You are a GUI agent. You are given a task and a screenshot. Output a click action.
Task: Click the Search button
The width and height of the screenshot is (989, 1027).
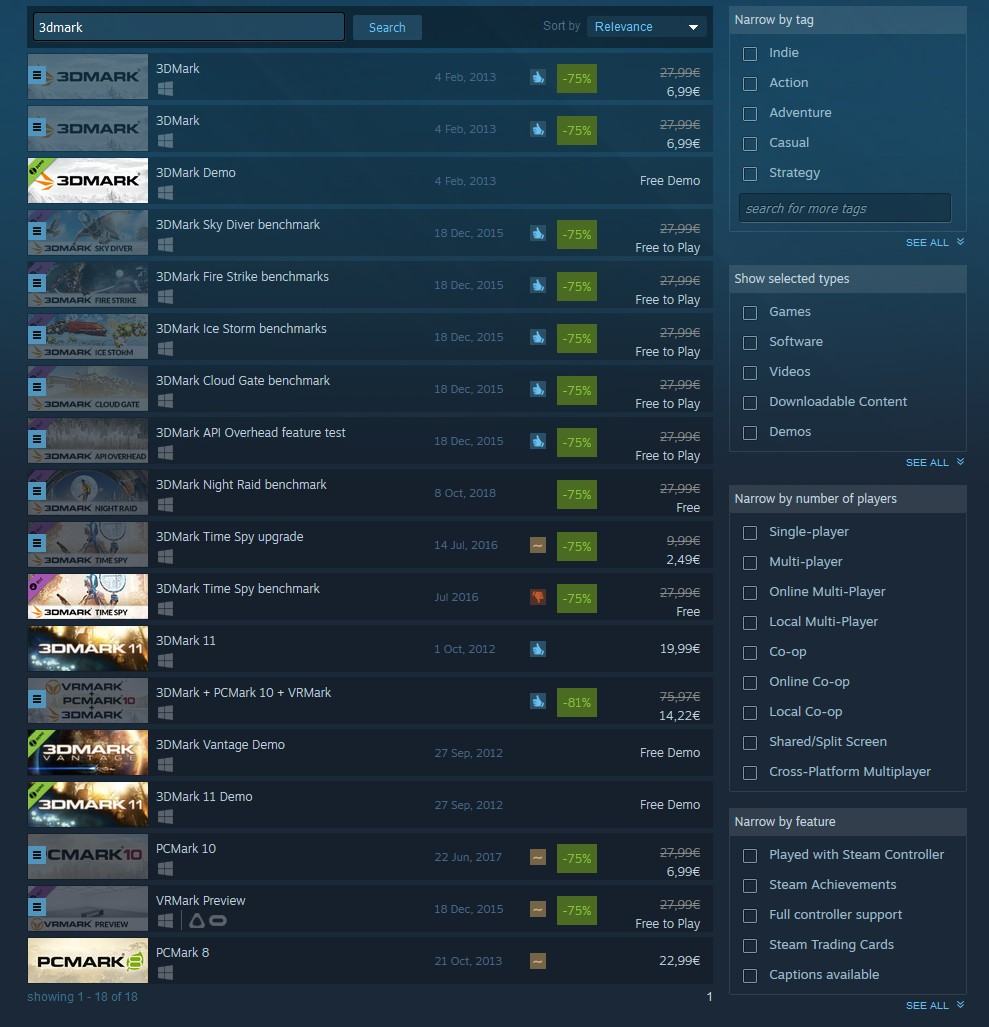(x=387, y=28)
